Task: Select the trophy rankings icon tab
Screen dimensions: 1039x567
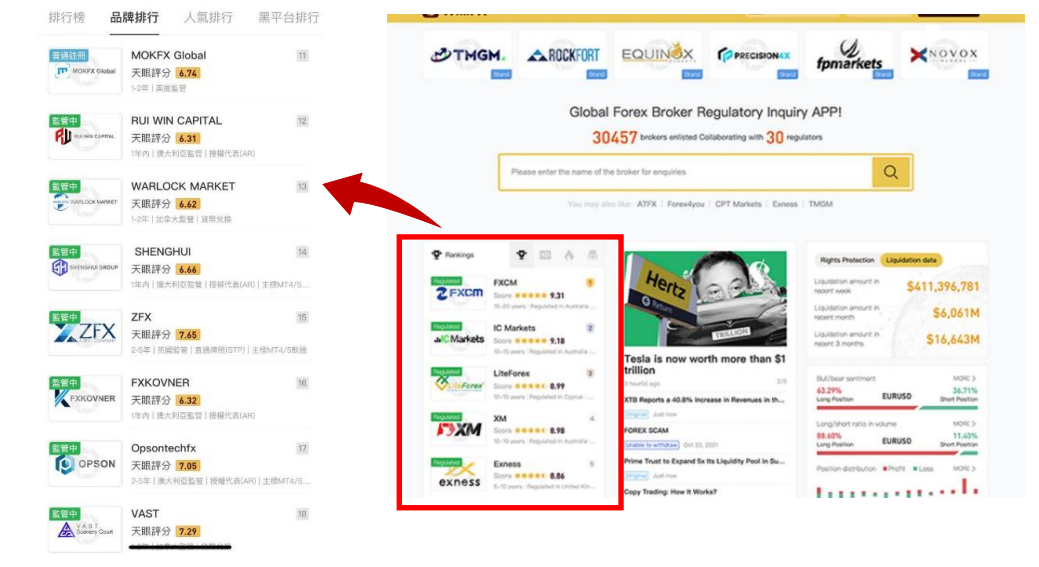Action: 521,255
